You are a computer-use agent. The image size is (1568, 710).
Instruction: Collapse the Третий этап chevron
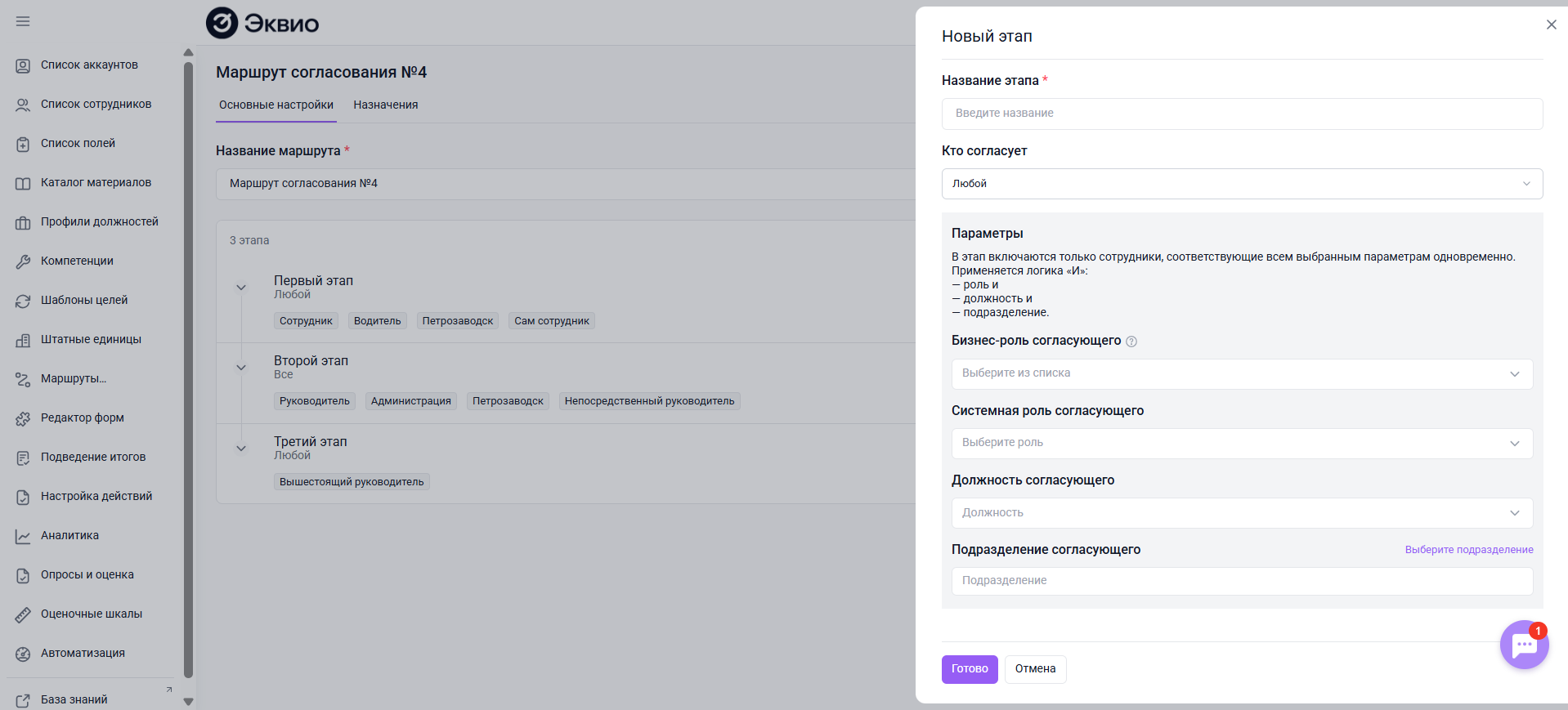(x=241, y=449)
